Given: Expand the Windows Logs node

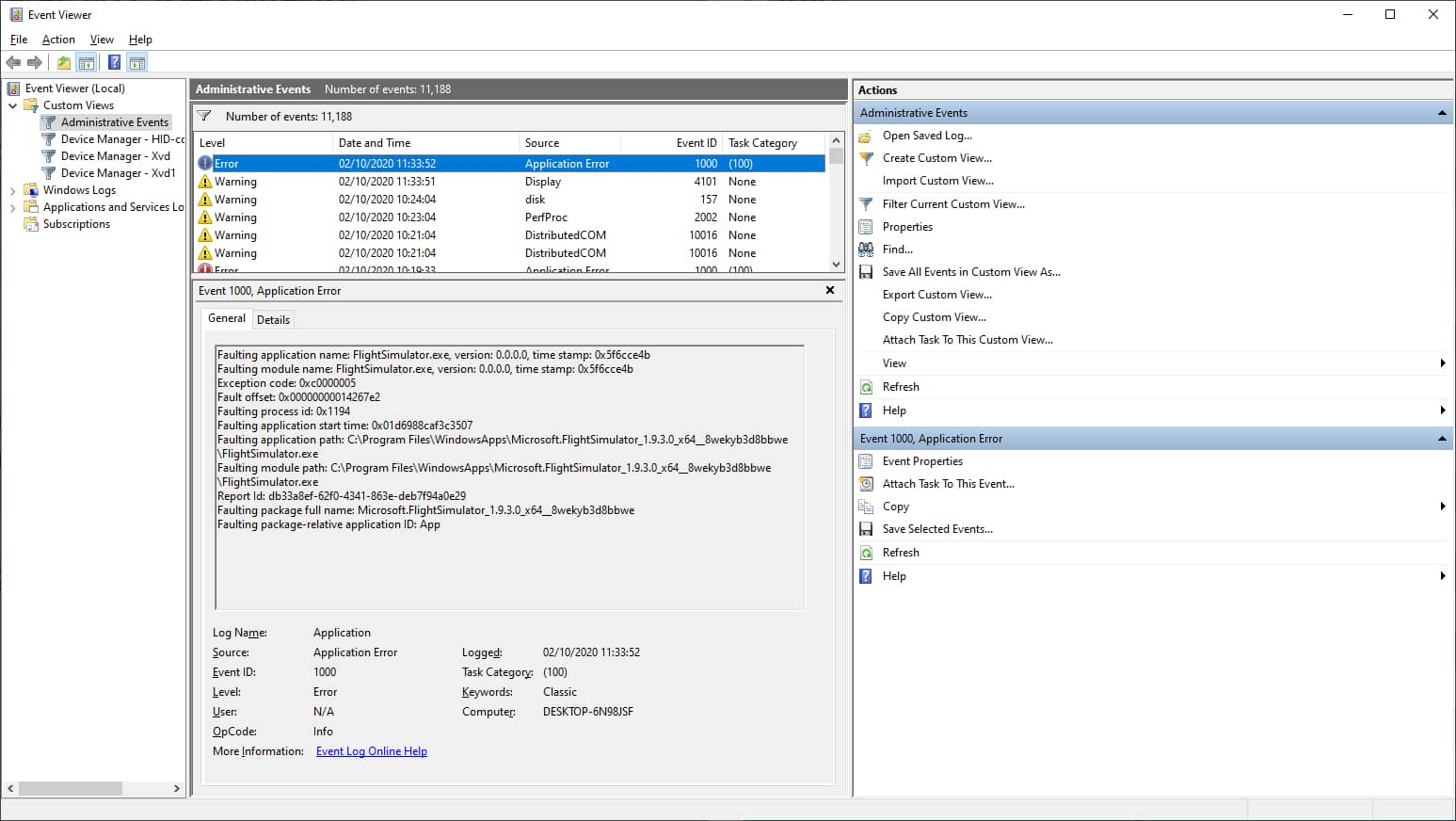Looking at the screenshot, I should [x=12, y=189].
